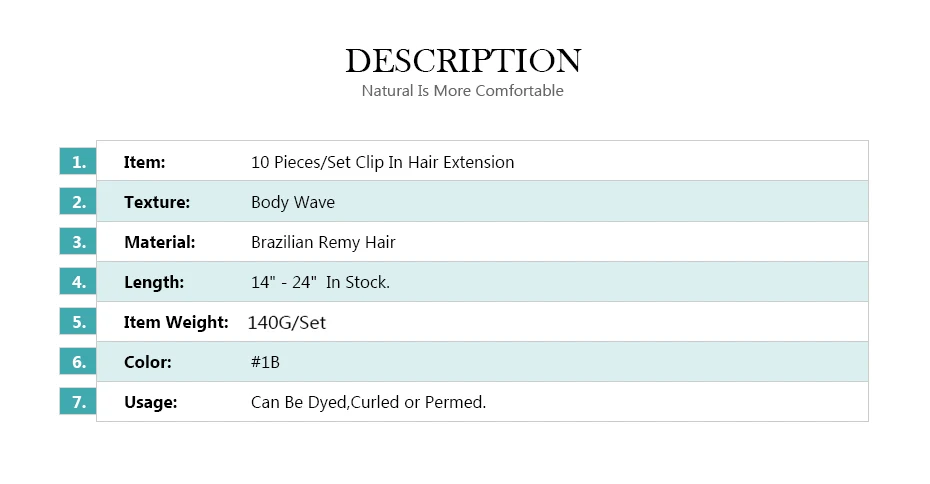Click the Natural Is More Comfortable subtitle

click(x=463, y=91)
